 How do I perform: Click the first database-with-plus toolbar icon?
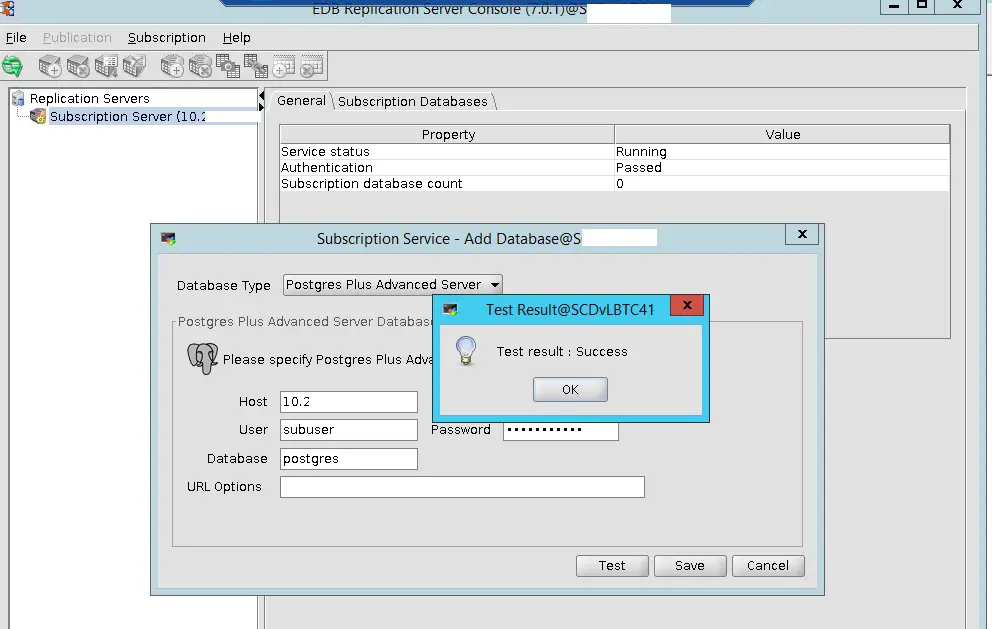click(x=49, y=66)
